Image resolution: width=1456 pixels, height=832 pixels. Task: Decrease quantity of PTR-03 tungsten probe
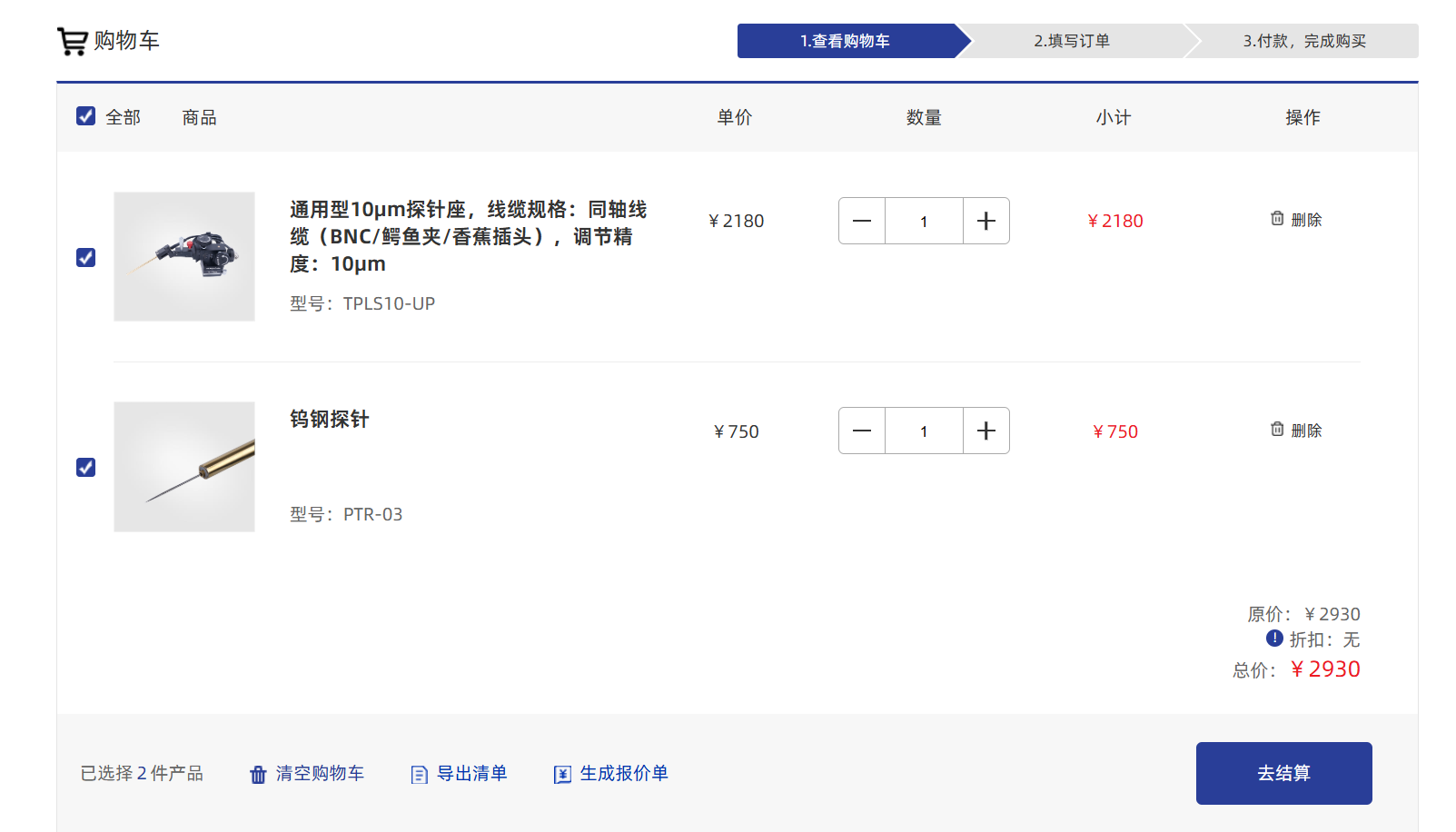(862, 431)
